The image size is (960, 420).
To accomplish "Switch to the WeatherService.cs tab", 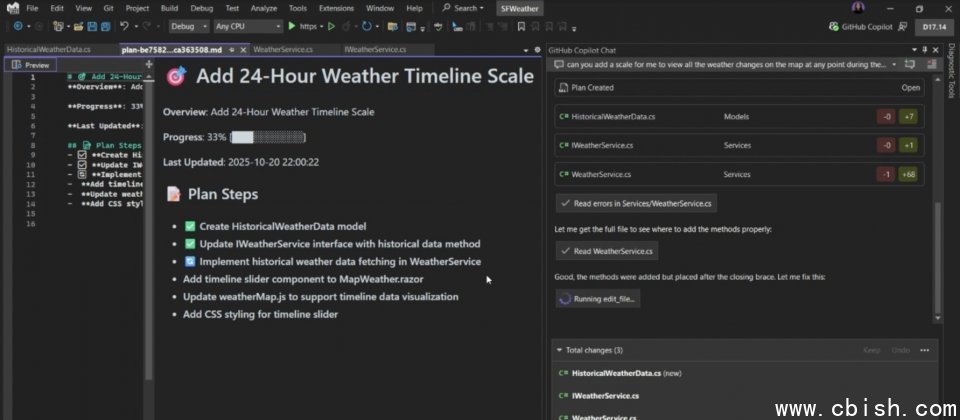I will [x=280, y=48].
